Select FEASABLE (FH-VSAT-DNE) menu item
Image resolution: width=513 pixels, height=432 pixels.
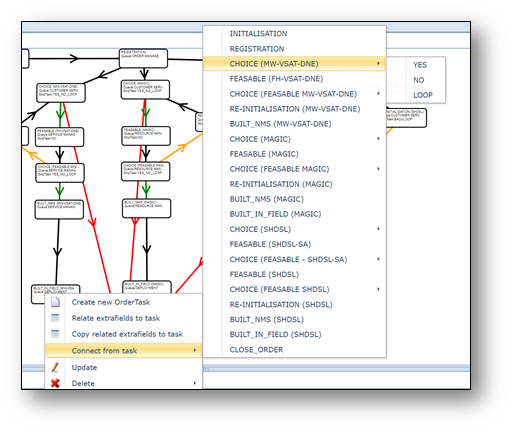pos(276,79)
